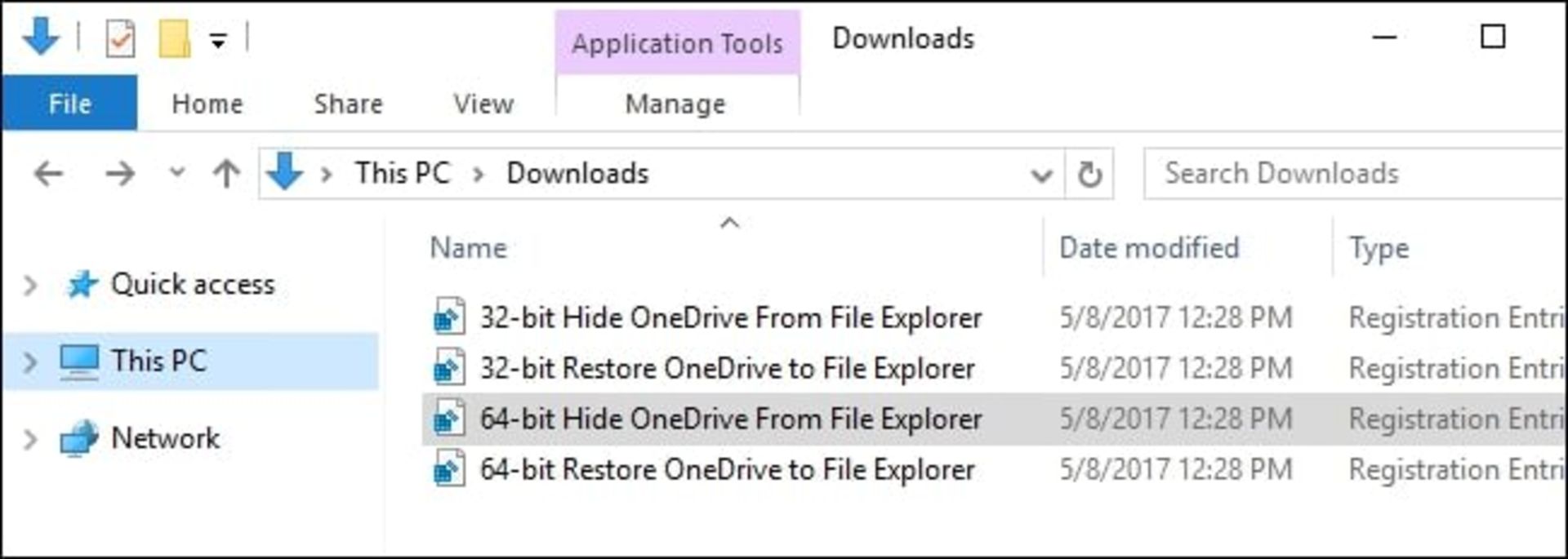Screen dimensions: 1568x559
Task: Go up one folder level using up arrow
Action: point(226,173)
